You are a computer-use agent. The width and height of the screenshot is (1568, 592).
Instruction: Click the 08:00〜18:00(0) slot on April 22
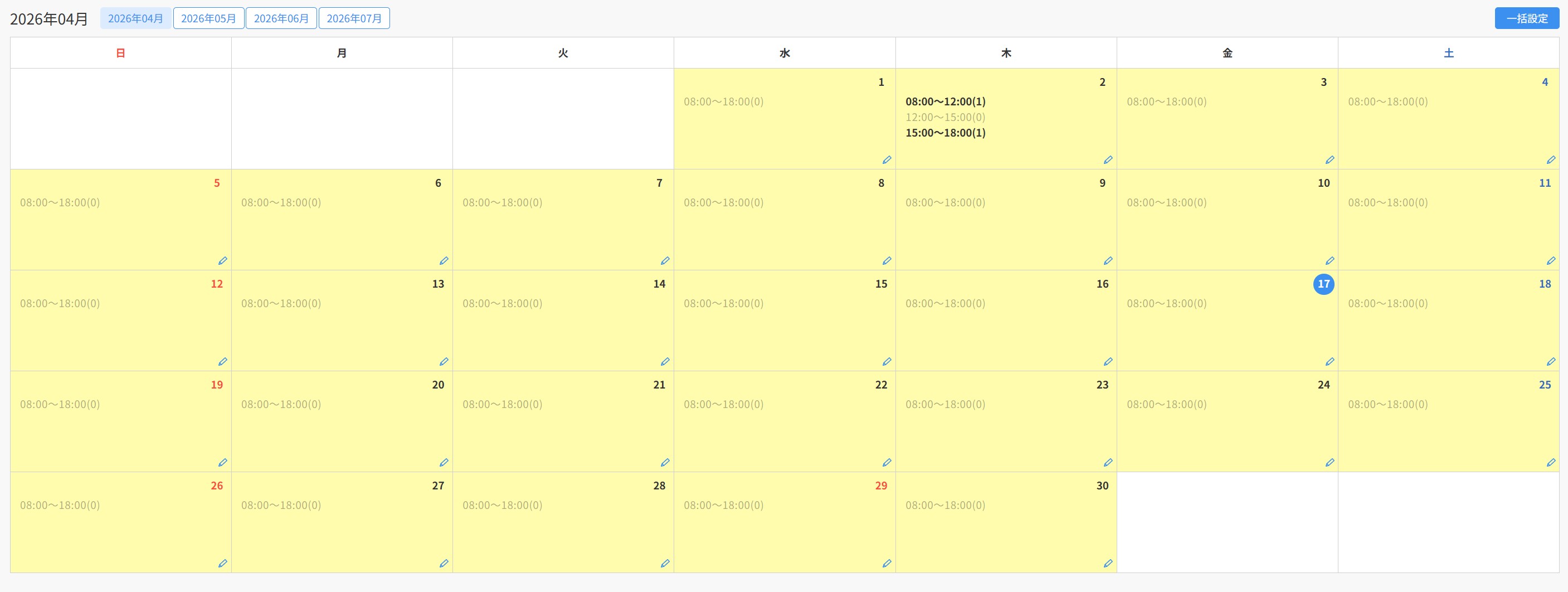pos(723,404)
